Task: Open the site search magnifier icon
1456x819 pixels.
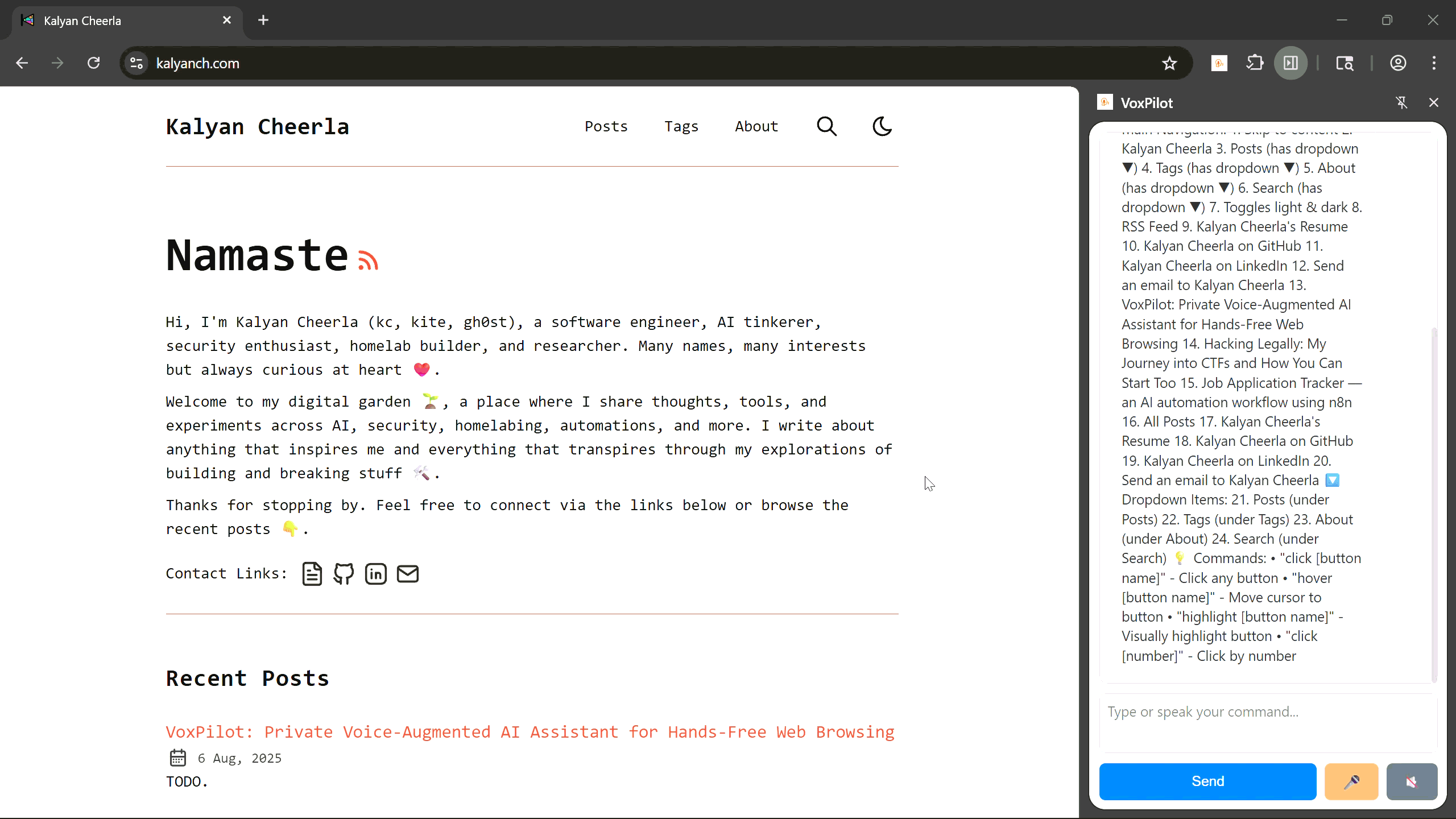Action: click(x=826, y=126)
